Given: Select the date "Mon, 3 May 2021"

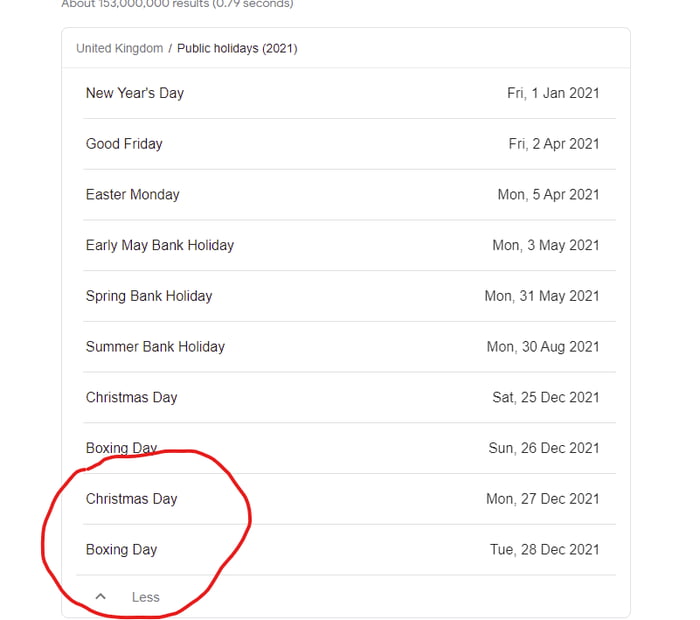Looking at the screenshot, I should tap(546, 245).
